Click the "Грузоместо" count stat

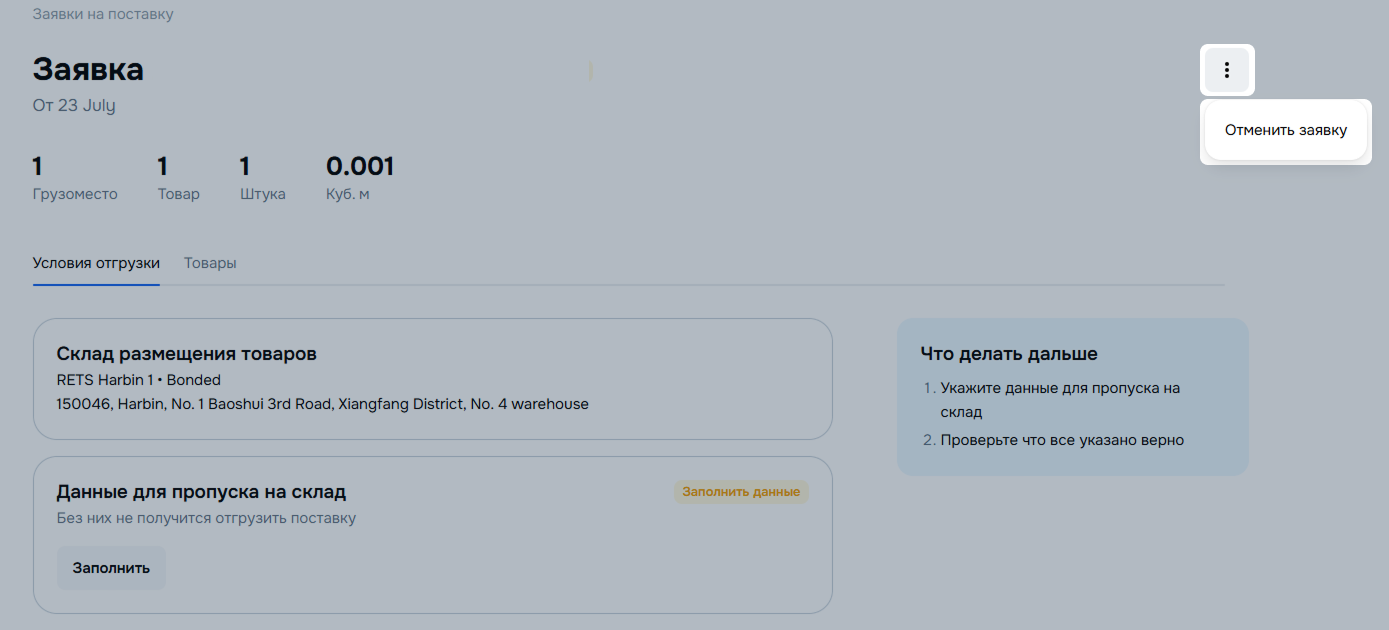pos(75,180)
